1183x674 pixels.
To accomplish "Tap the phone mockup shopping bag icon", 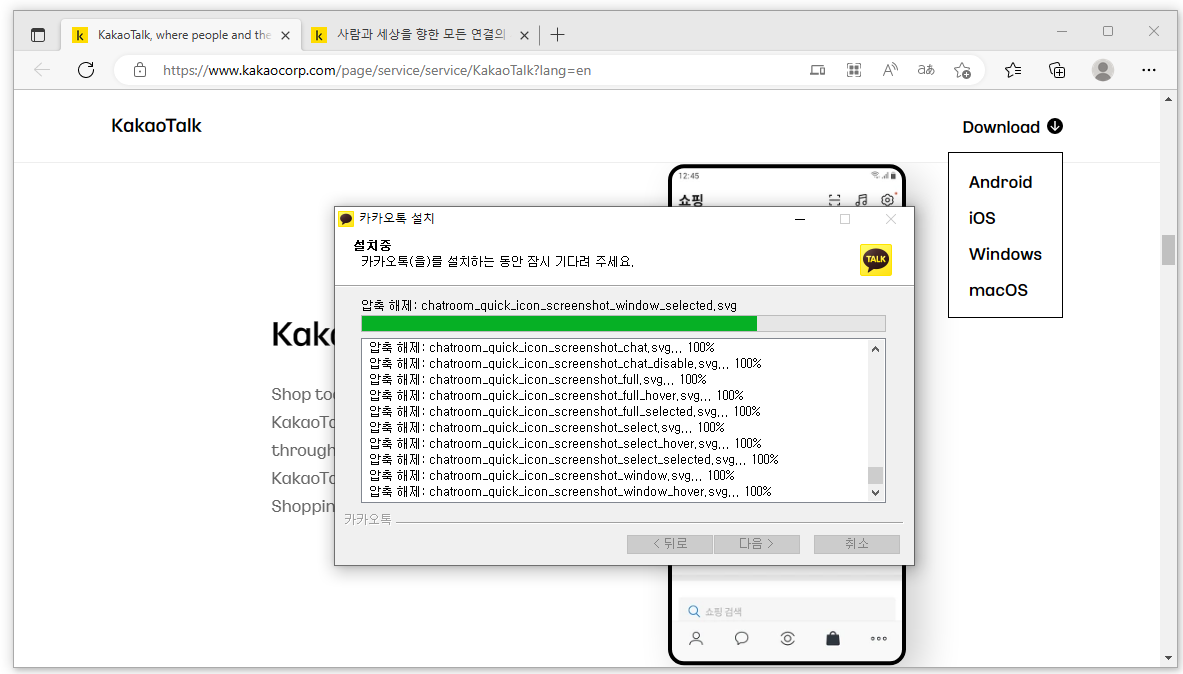I will pyautogui.click(x=833, y=639).
